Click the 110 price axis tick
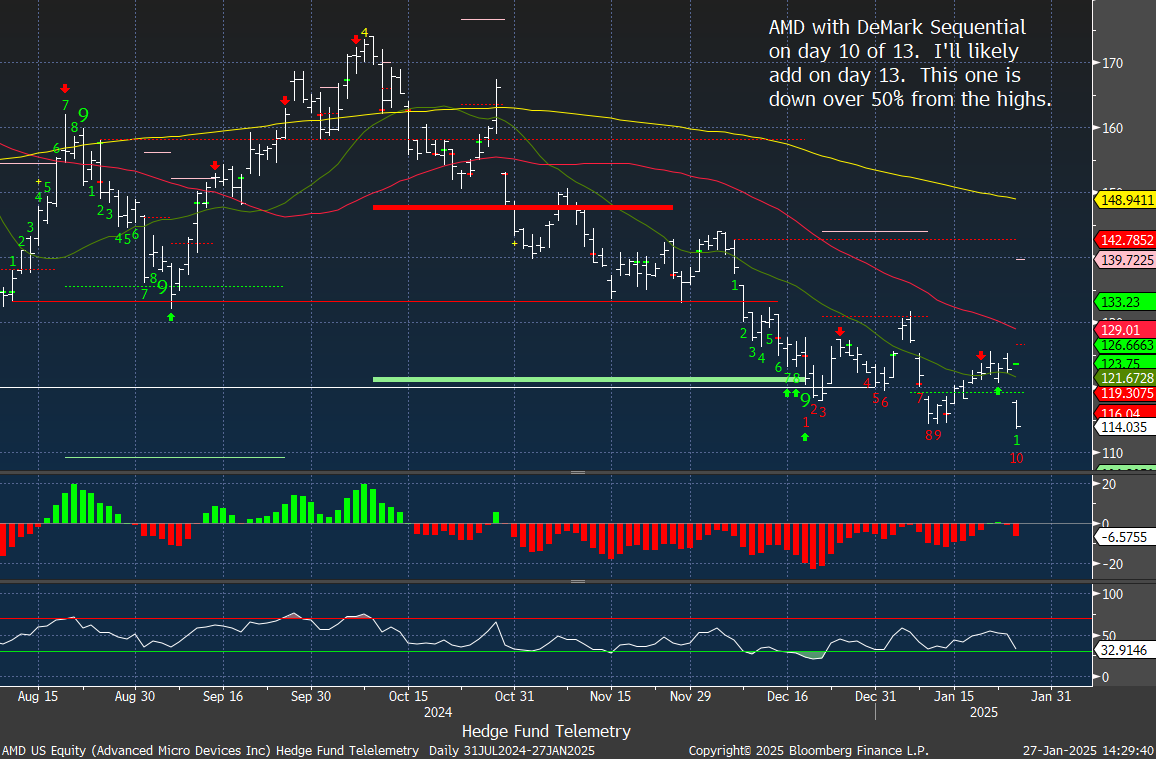The image size is (1156, 759). point(1113,453)
